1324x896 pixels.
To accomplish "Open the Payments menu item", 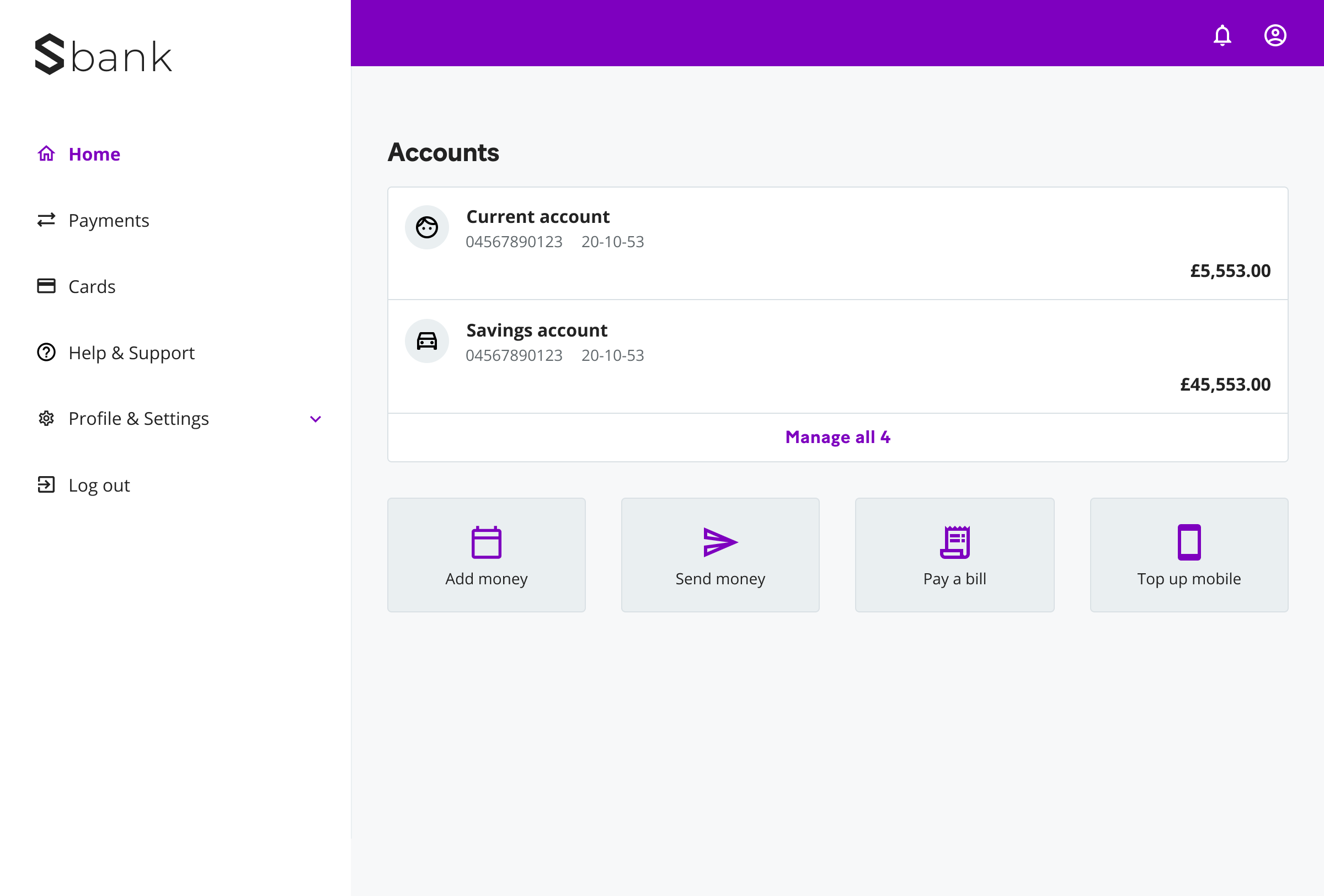I will click(x=108, y=221).
